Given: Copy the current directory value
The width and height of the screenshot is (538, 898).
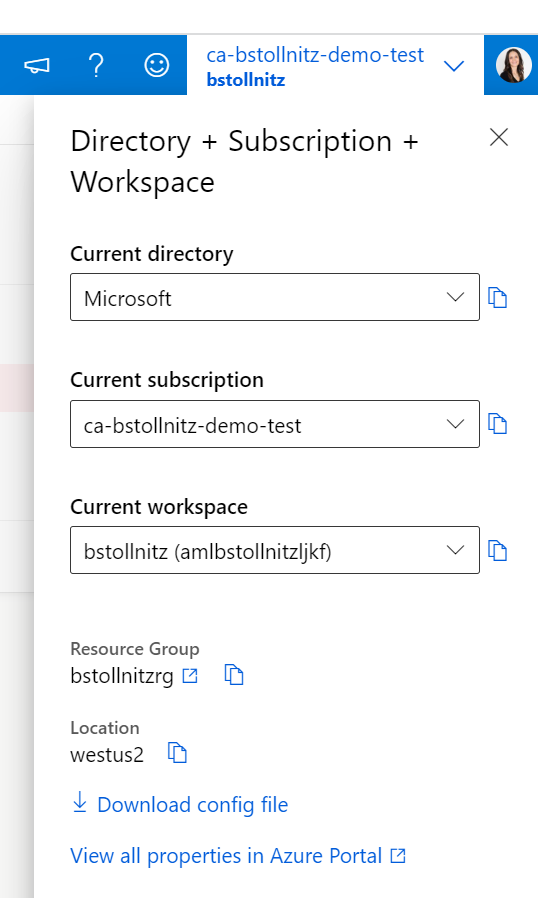Looking at the screenshot, I should click(497, 298).
